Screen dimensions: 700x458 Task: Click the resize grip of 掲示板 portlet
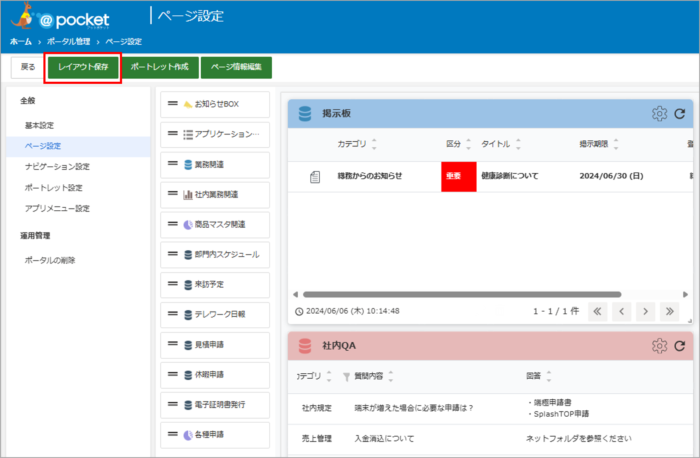pyautogui.click(x=690, y=321)
